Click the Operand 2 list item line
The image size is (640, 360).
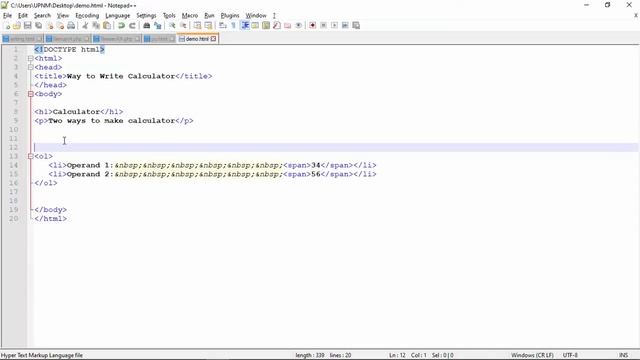click(212, 174)
